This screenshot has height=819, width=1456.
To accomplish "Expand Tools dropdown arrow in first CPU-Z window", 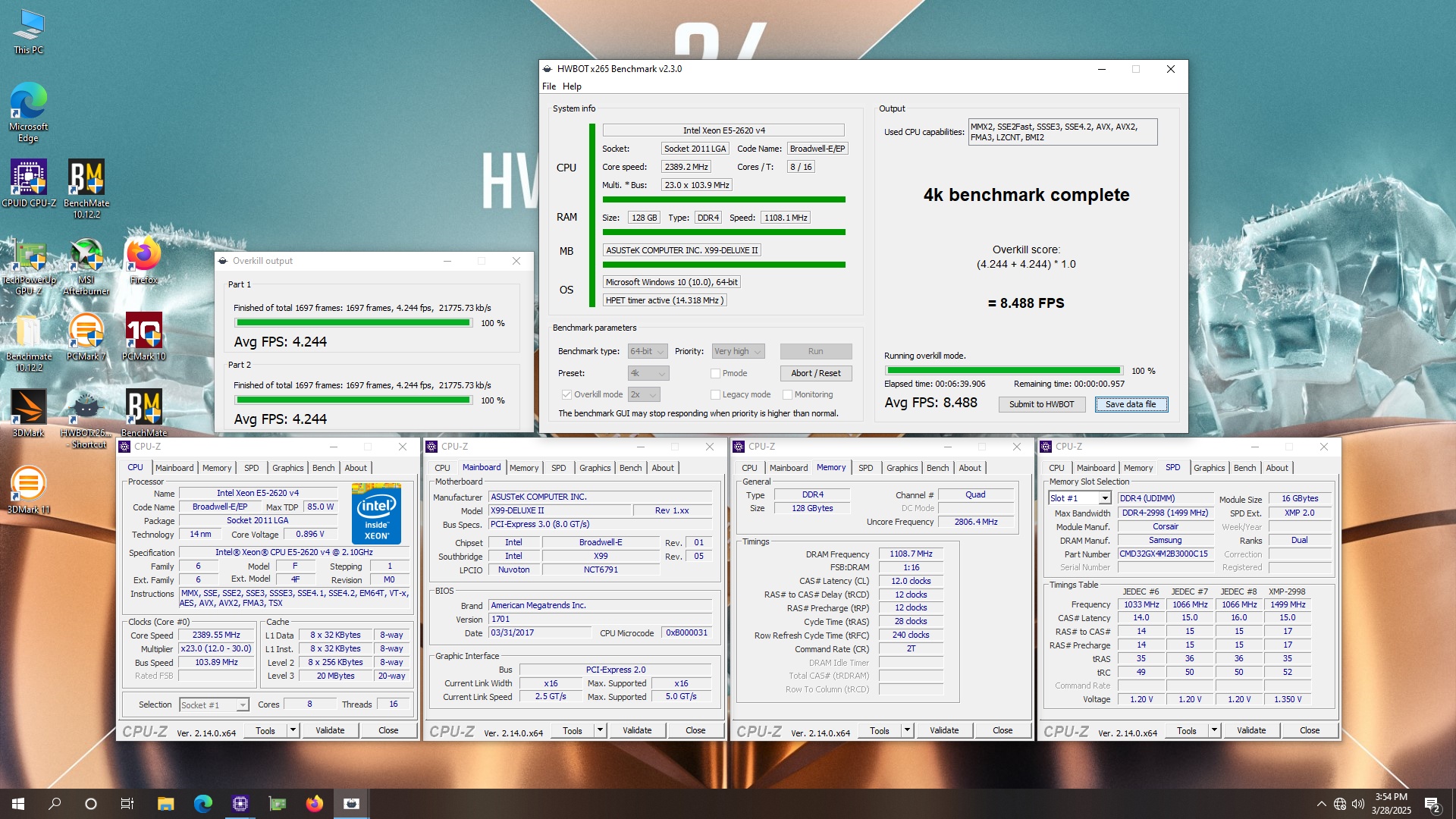I will [293, 730].
